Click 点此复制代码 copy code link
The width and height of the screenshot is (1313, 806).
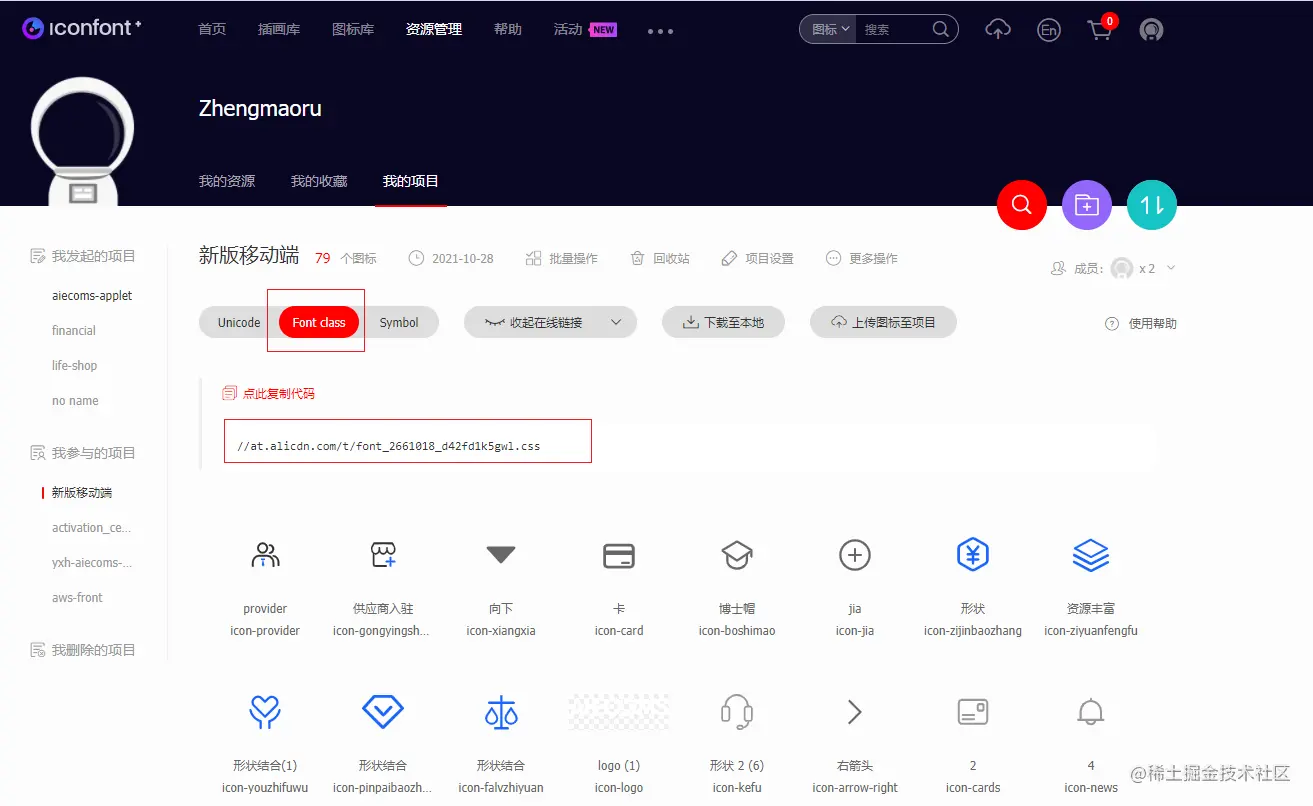click(x=268, y=393)
